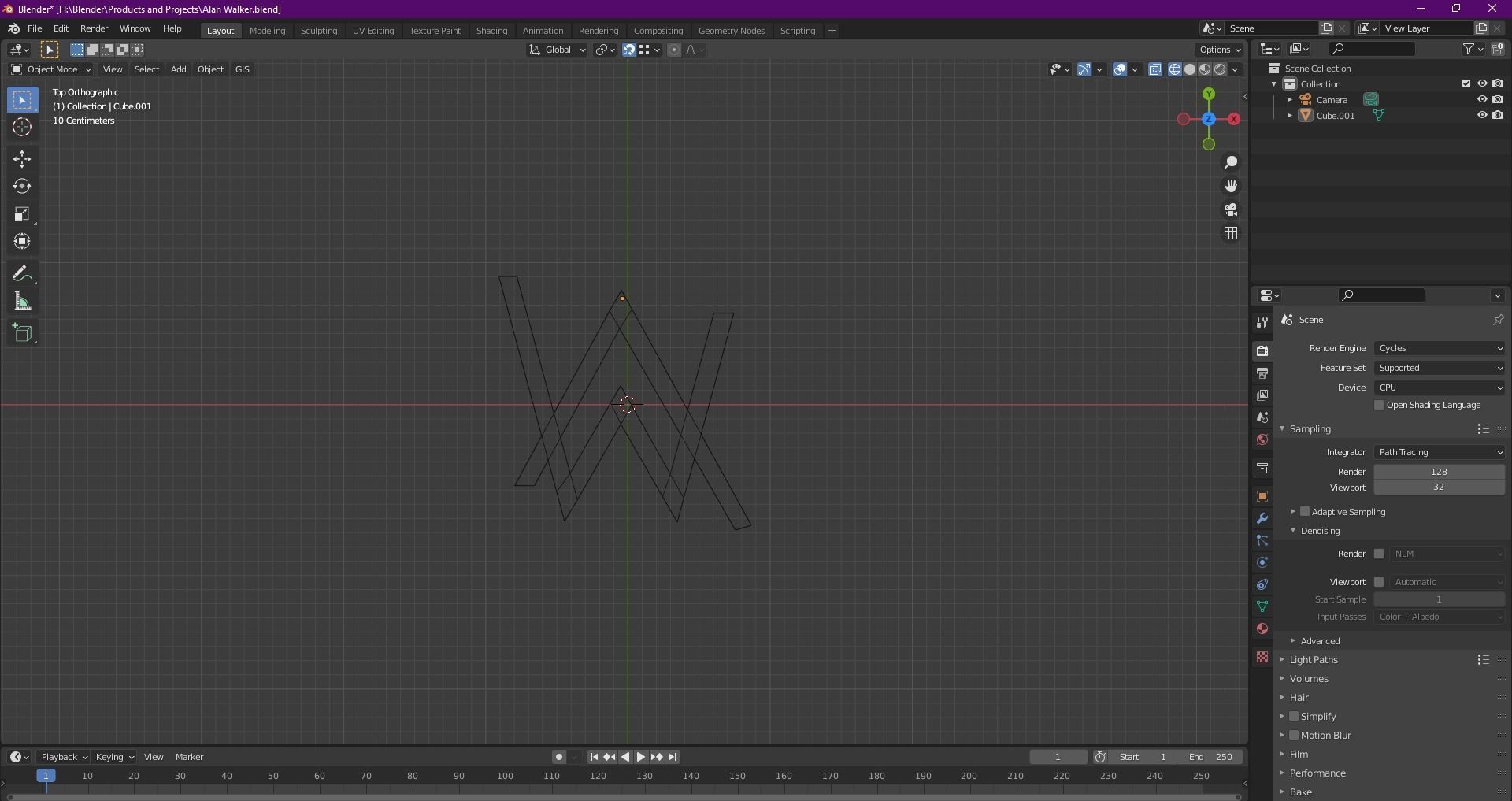Open the Render Engine Cycles dropdown

click(1440, 348)
